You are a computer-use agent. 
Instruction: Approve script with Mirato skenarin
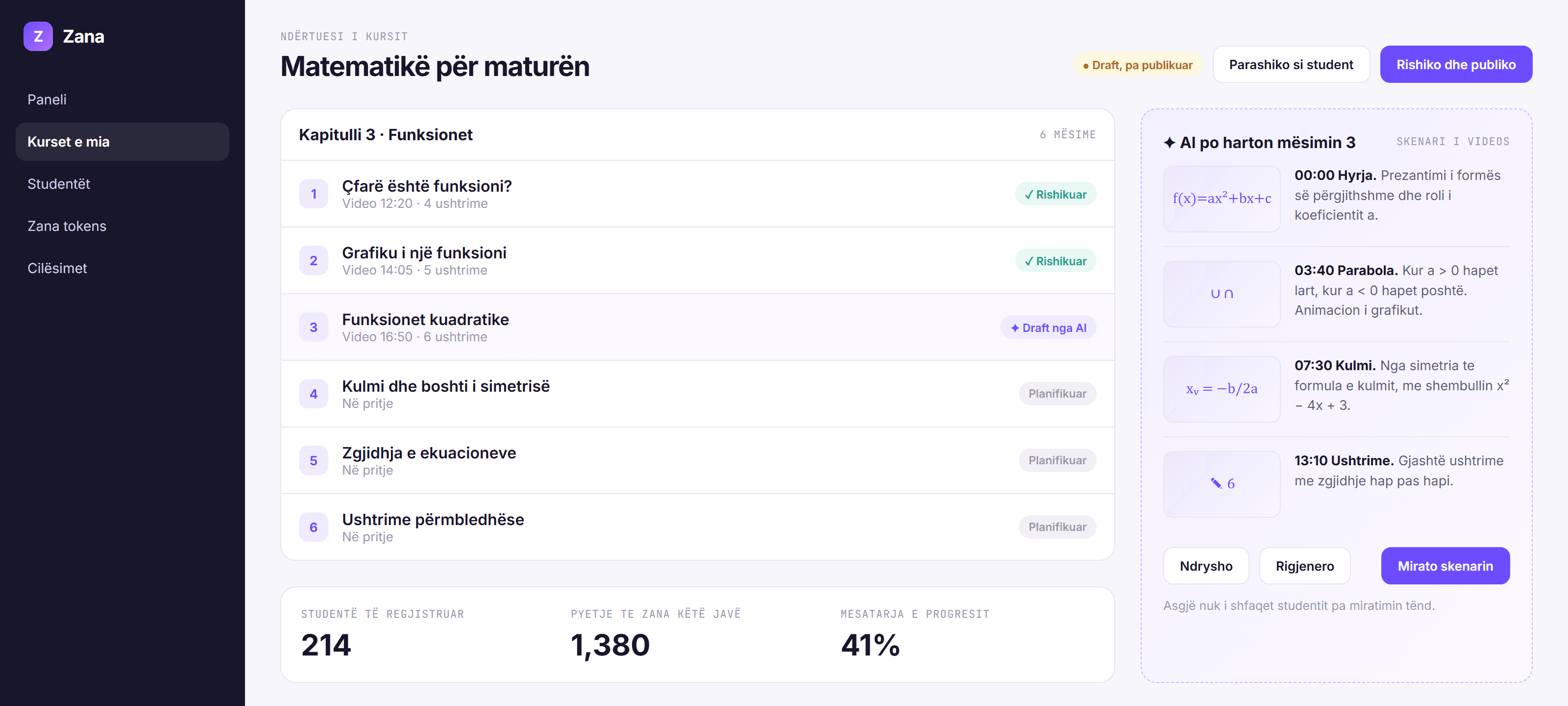click(1445, 566)
